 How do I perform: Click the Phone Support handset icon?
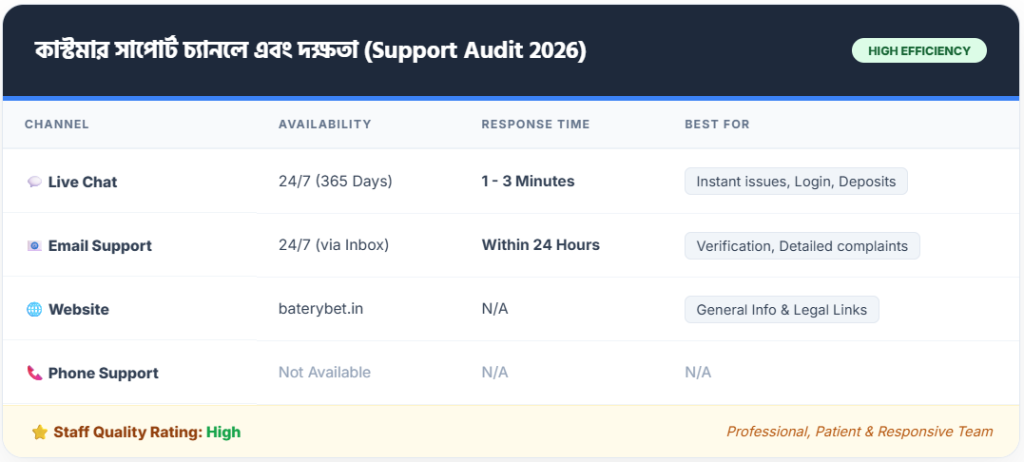click(x=34, y=373)
